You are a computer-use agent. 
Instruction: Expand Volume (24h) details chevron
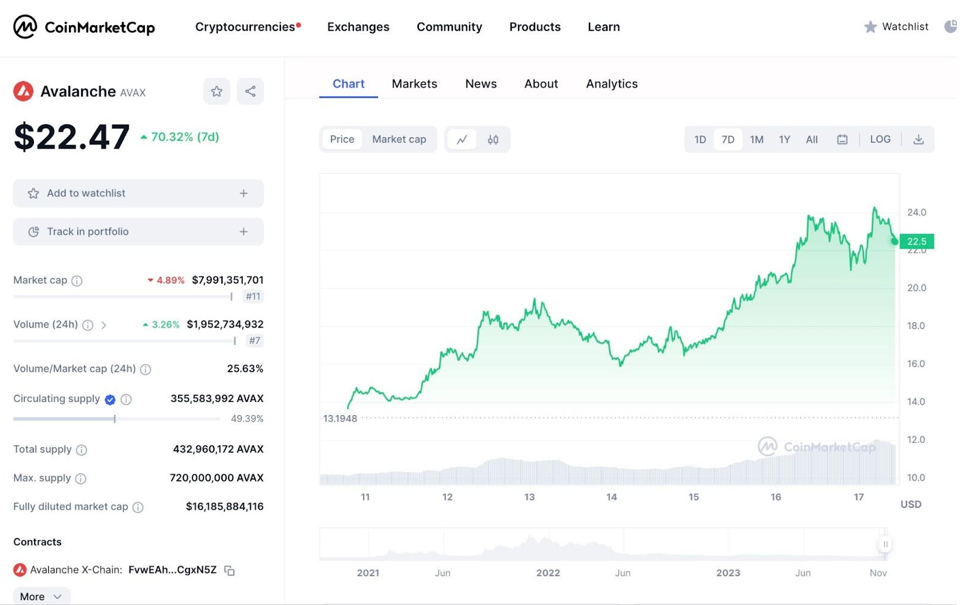click(x=104, y=325)
